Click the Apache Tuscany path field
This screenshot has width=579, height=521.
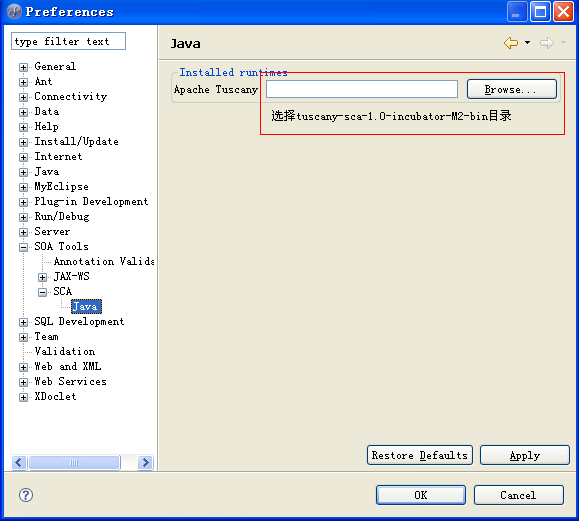pos(362,89)
